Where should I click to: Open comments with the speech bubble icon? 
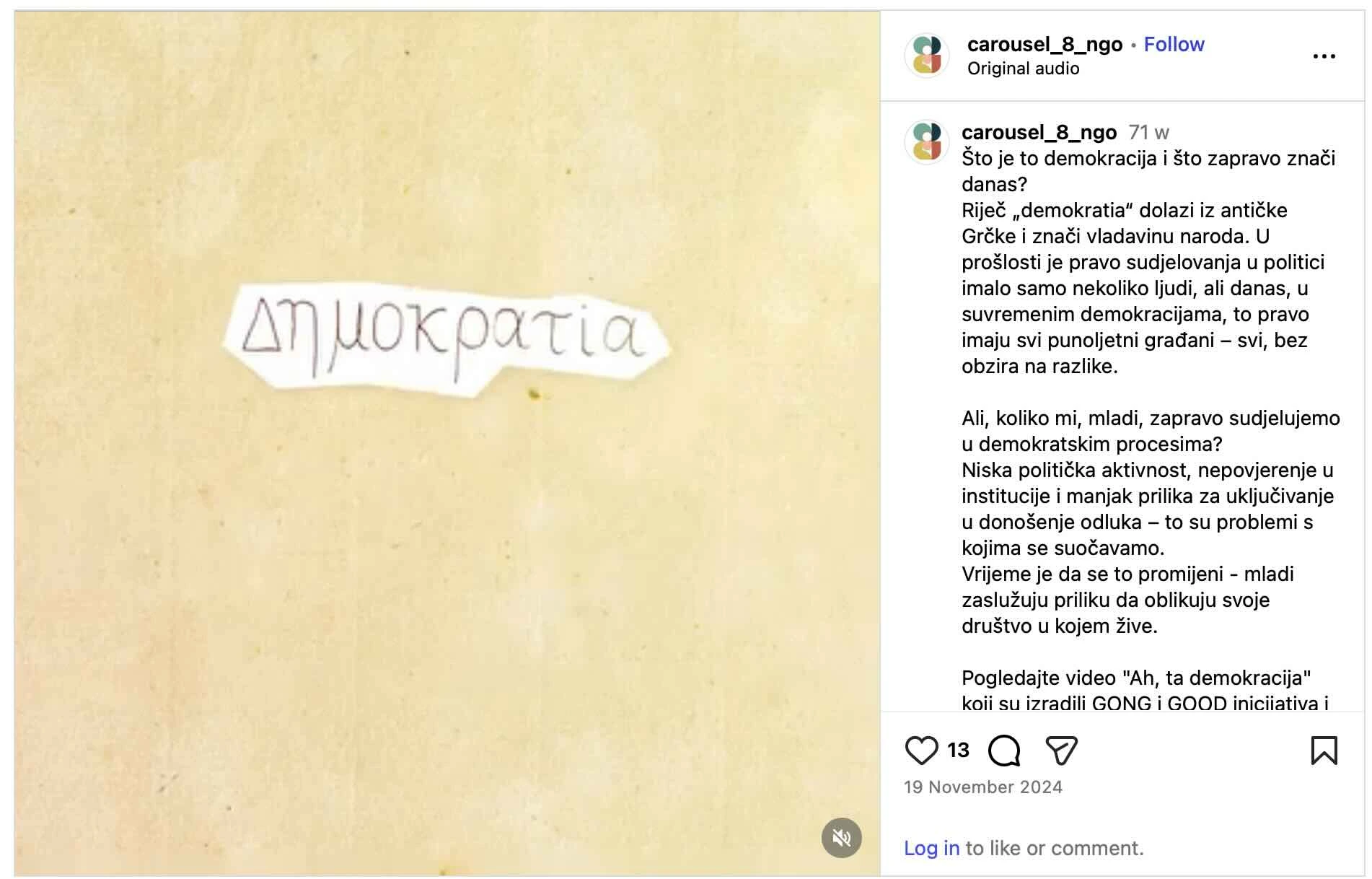tap(1004, 751)
